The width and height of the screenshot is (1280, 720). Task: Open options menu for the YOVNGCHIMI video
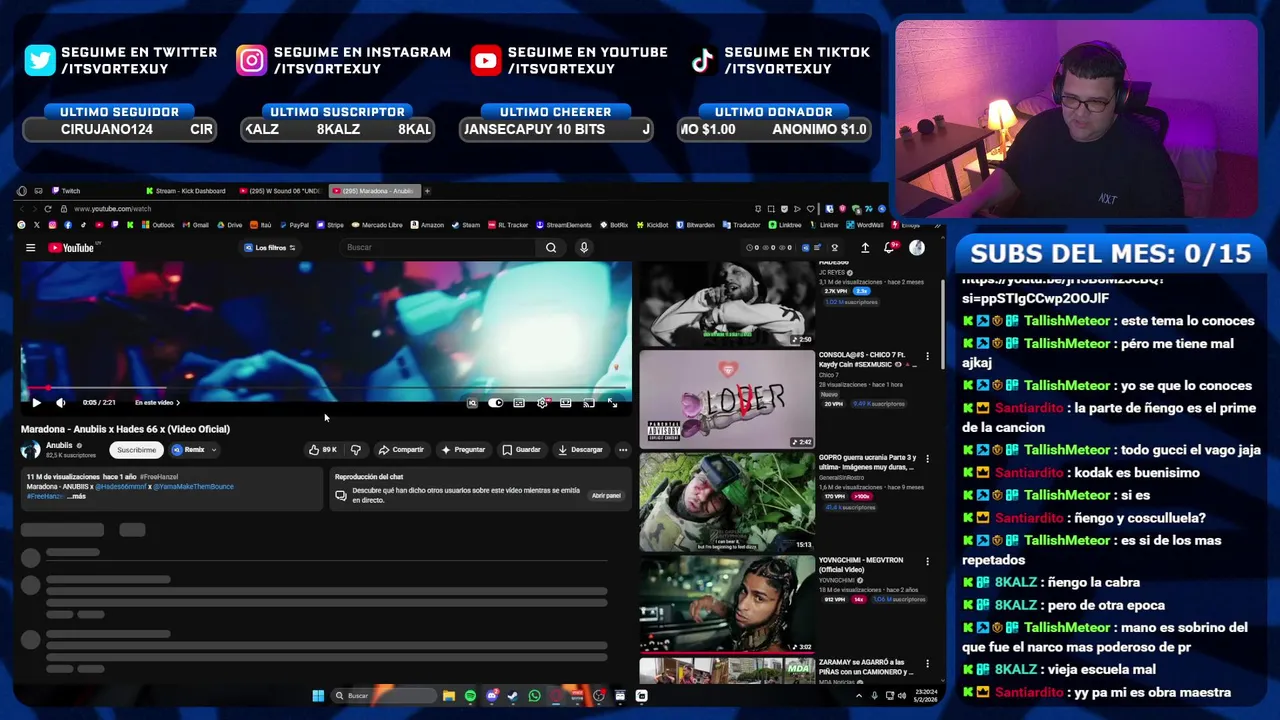tap(927, 562)
